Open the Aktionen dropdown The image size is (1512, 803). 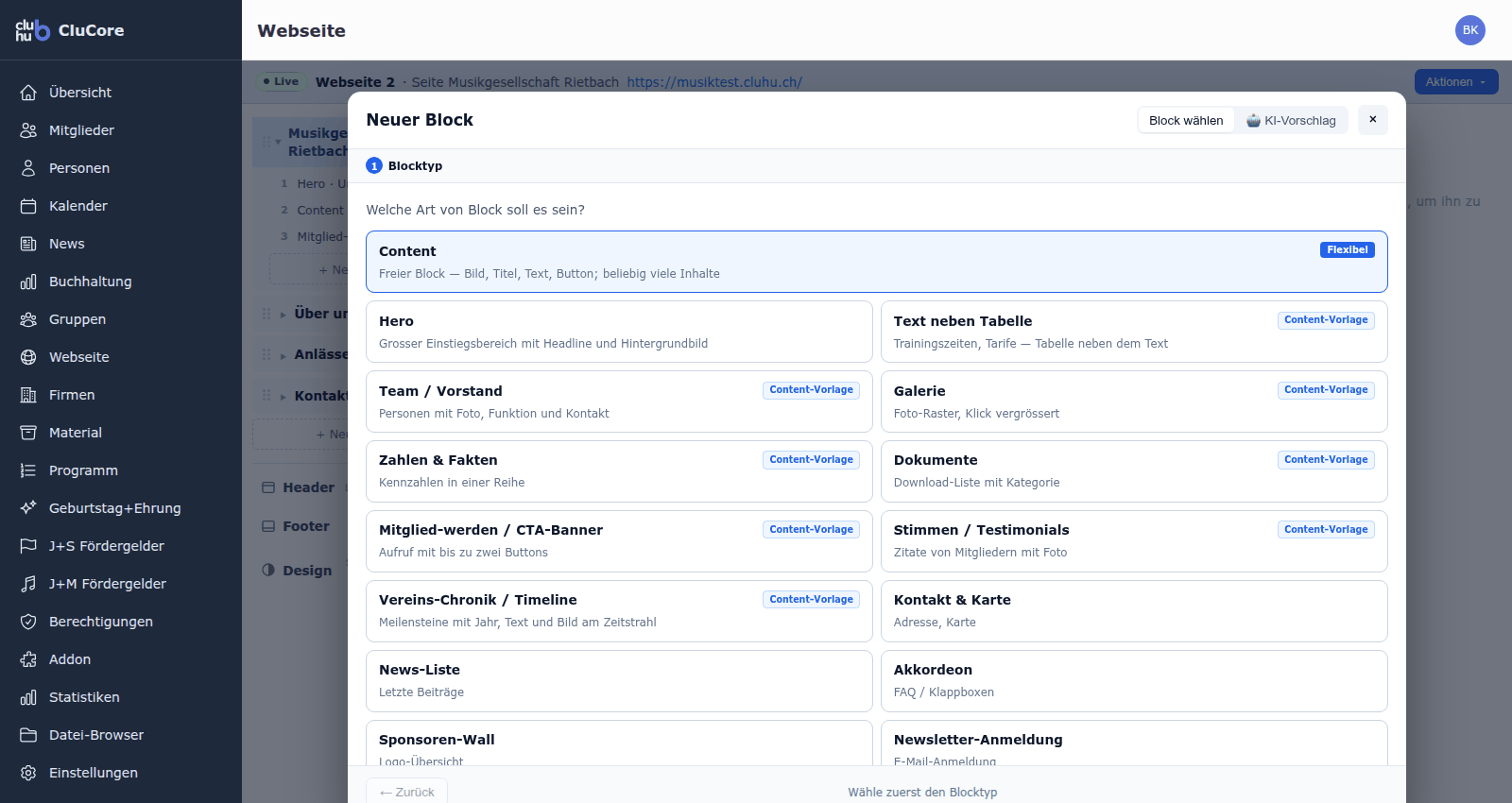click(1456, 82)
